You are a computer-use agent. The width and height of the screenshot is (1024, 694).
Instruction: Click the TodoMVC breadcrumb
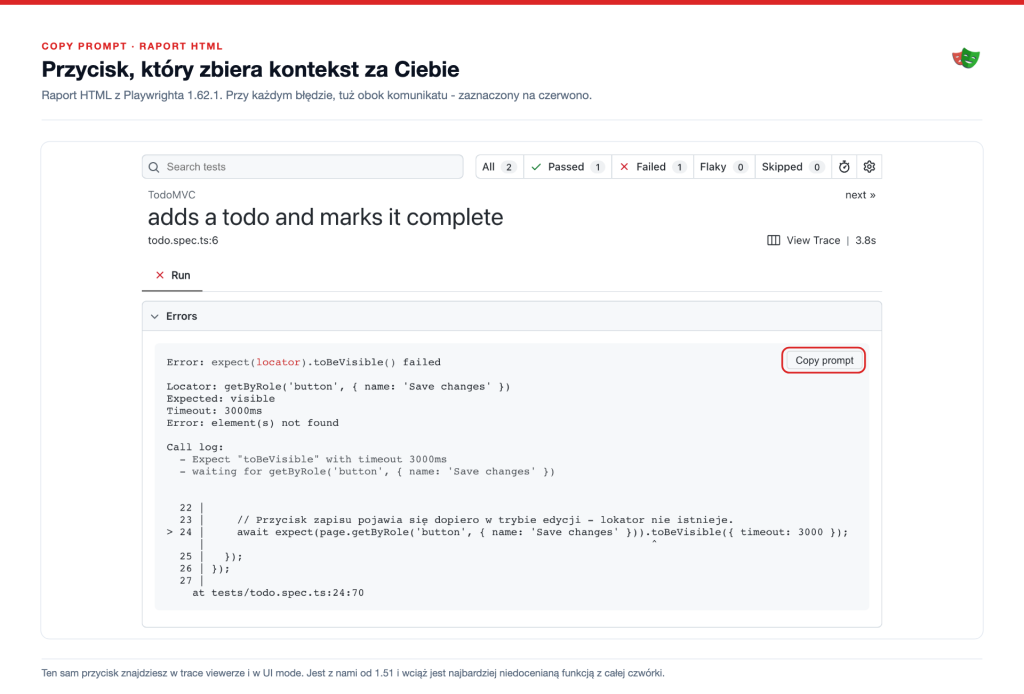click(172, 195)
